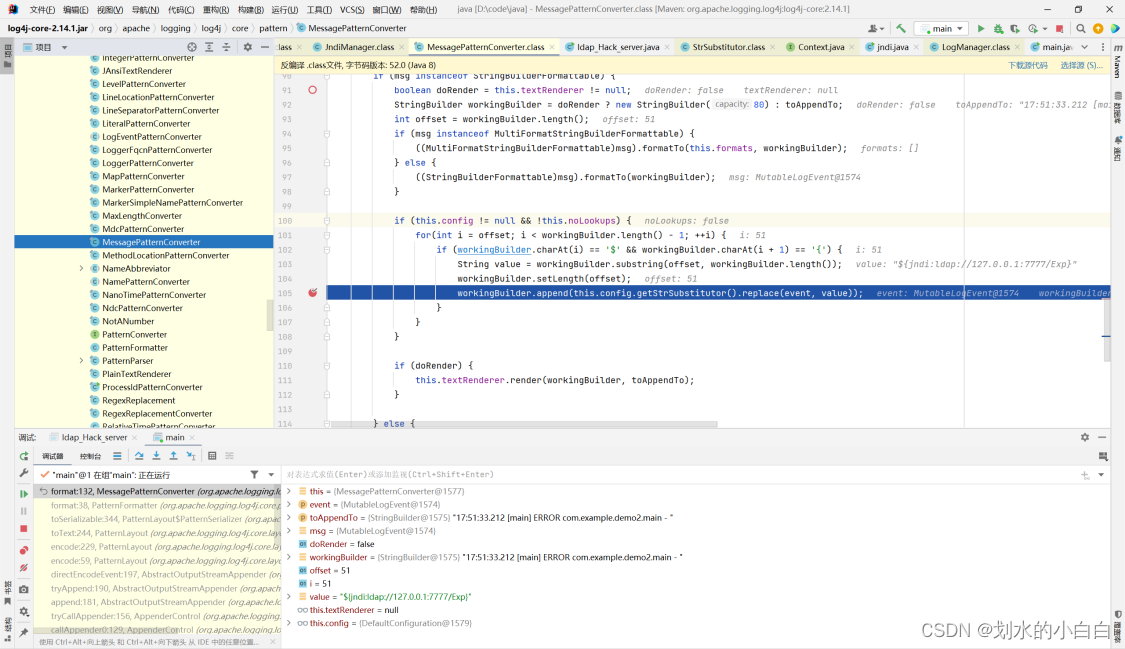Rerun the debug session
The height and width of the screenshot is (649, 1125).
(x=24, y=456)
